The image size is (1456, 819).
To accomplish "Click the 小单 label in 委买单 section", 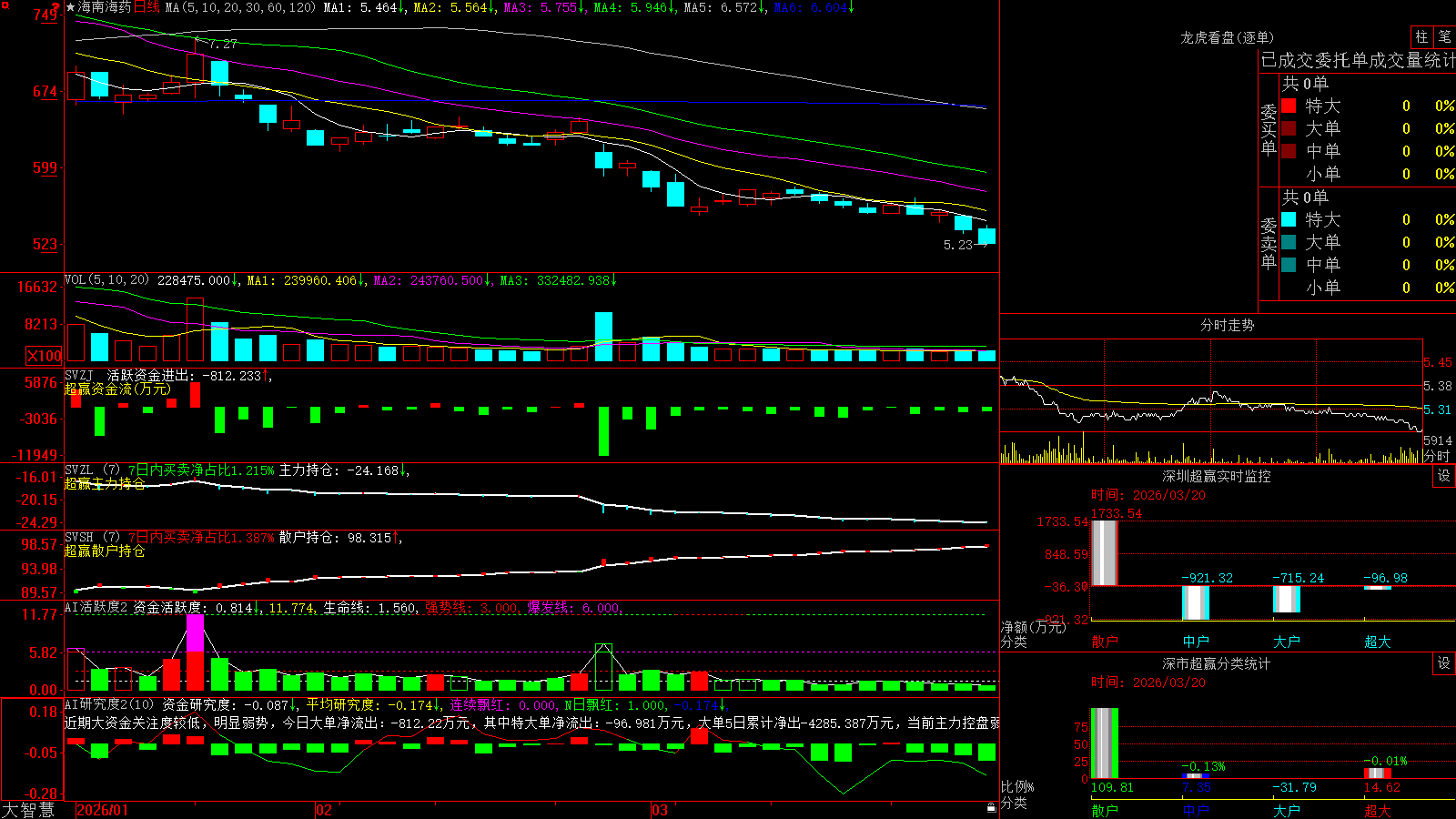I will 1323,173.
